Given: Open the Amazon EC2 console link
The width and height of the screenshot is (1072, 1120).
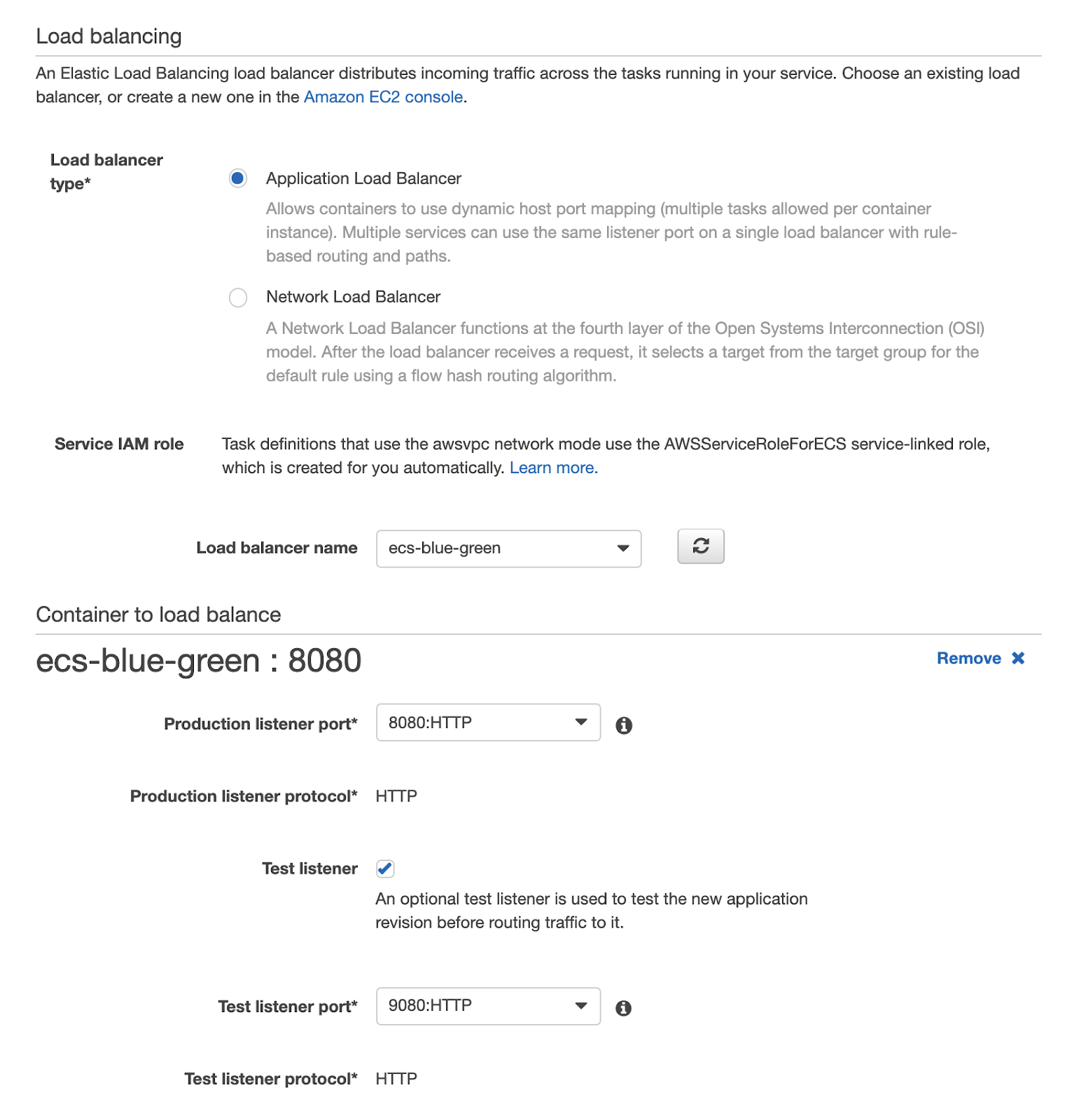Looking at the screenshot, I should (383, 97).
